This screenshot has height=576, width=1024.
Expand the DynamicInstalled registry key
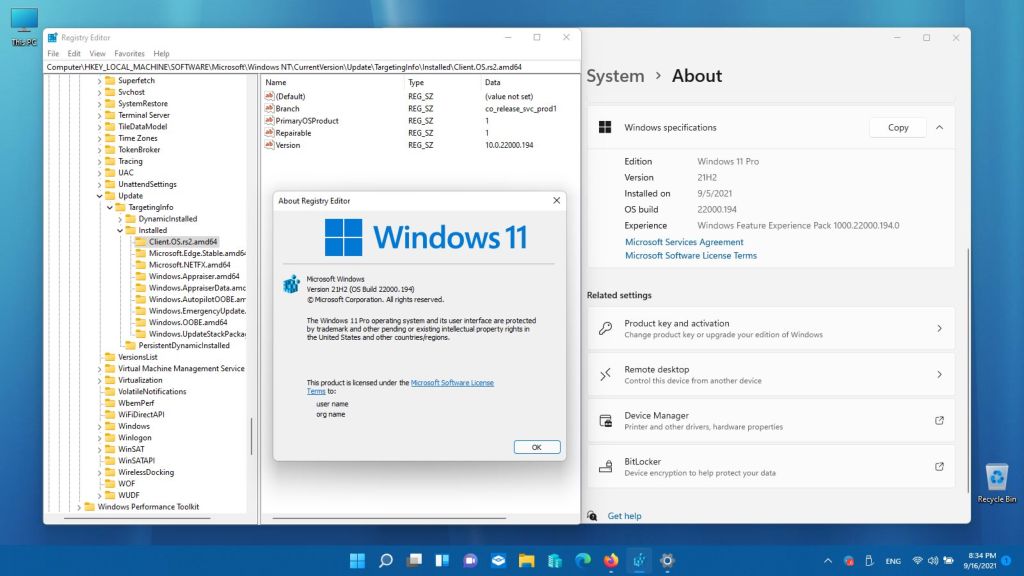[x=121, y=219]
